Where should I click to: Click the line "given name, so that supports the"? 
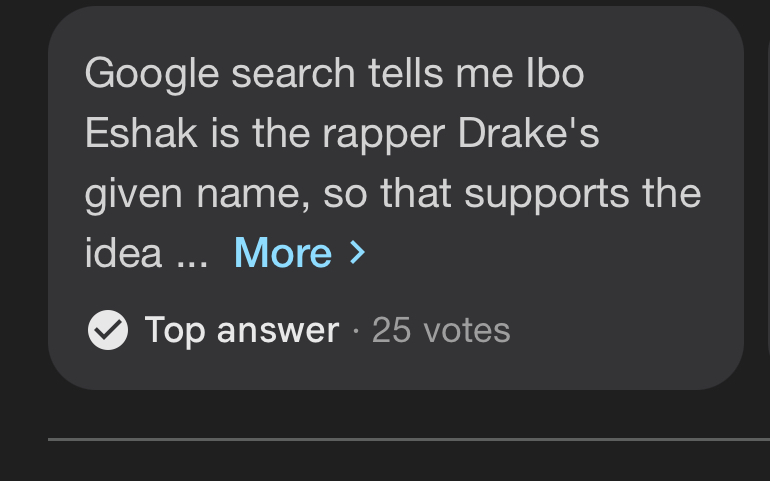(x=393, y=194)
